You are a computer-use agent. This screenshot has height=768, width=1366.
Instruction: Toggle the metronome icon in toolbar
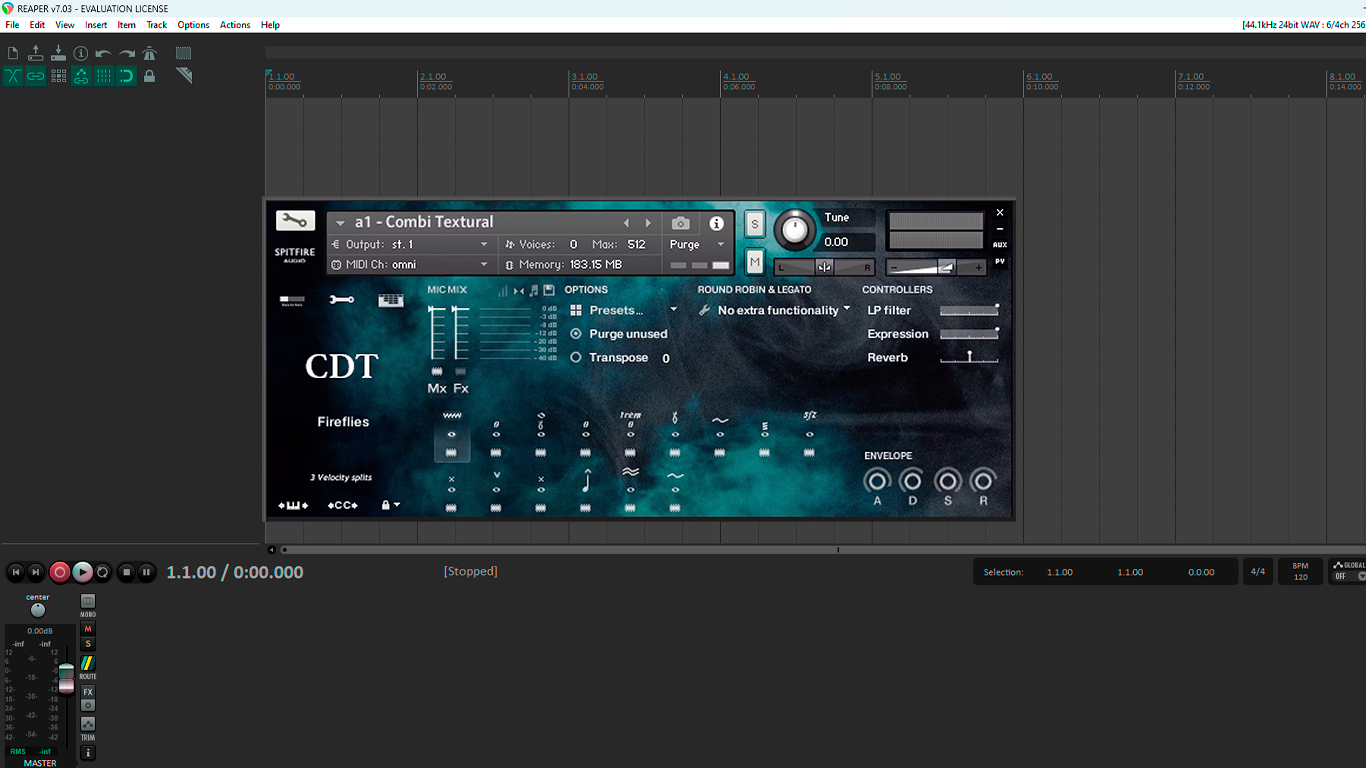(x=150, y=53)
